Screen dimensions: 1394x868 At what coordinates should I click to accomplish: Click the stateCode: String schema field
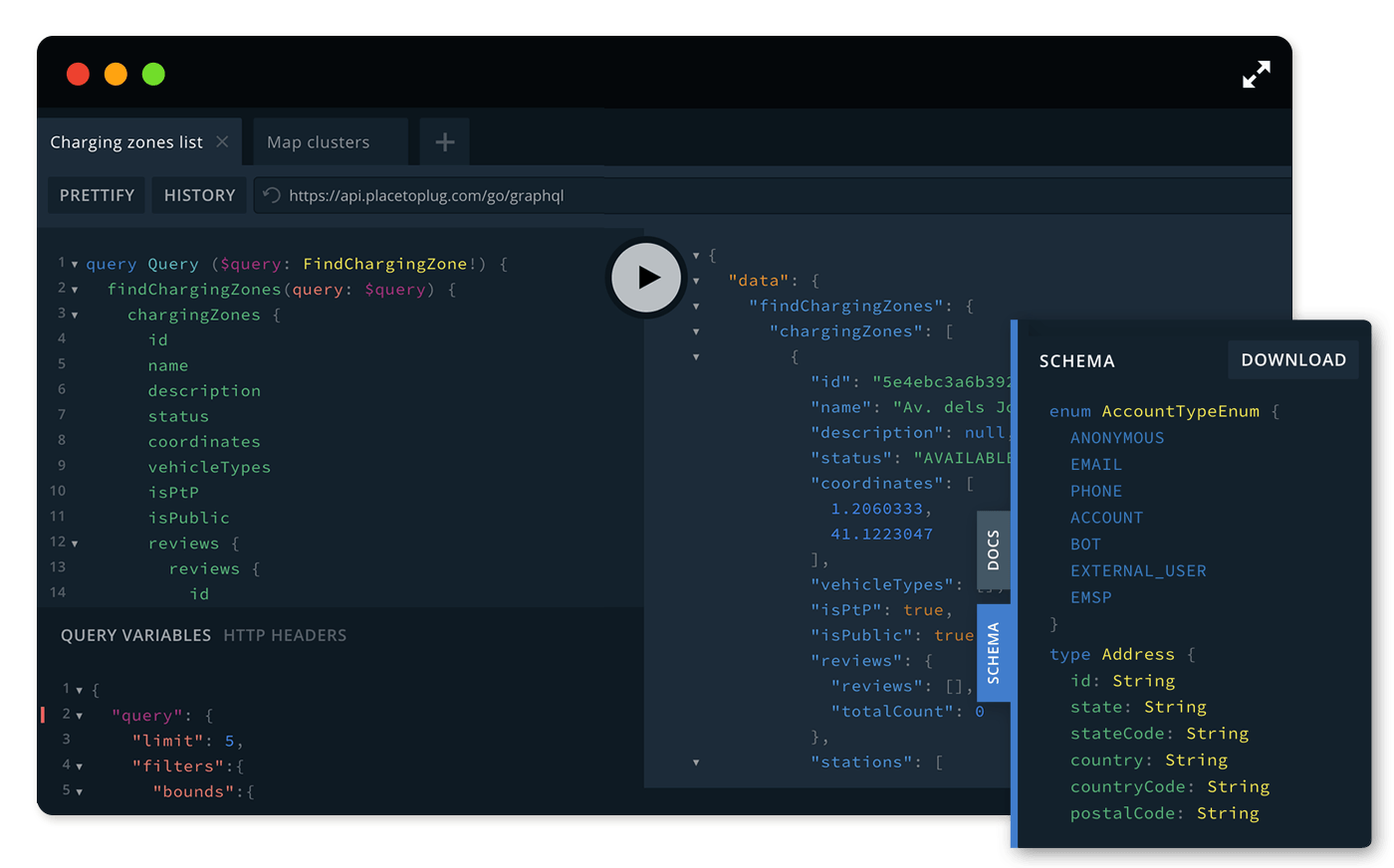tap(1160, 734)
